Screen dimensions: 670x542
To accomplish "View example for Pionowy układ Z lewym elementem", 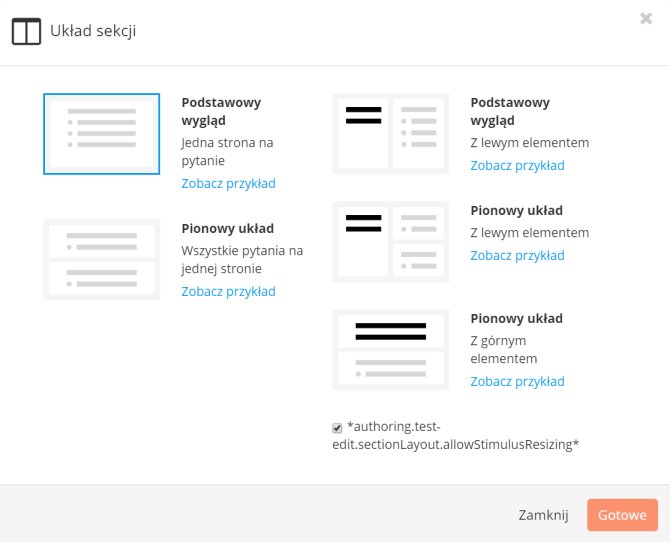I will point(517,256).
